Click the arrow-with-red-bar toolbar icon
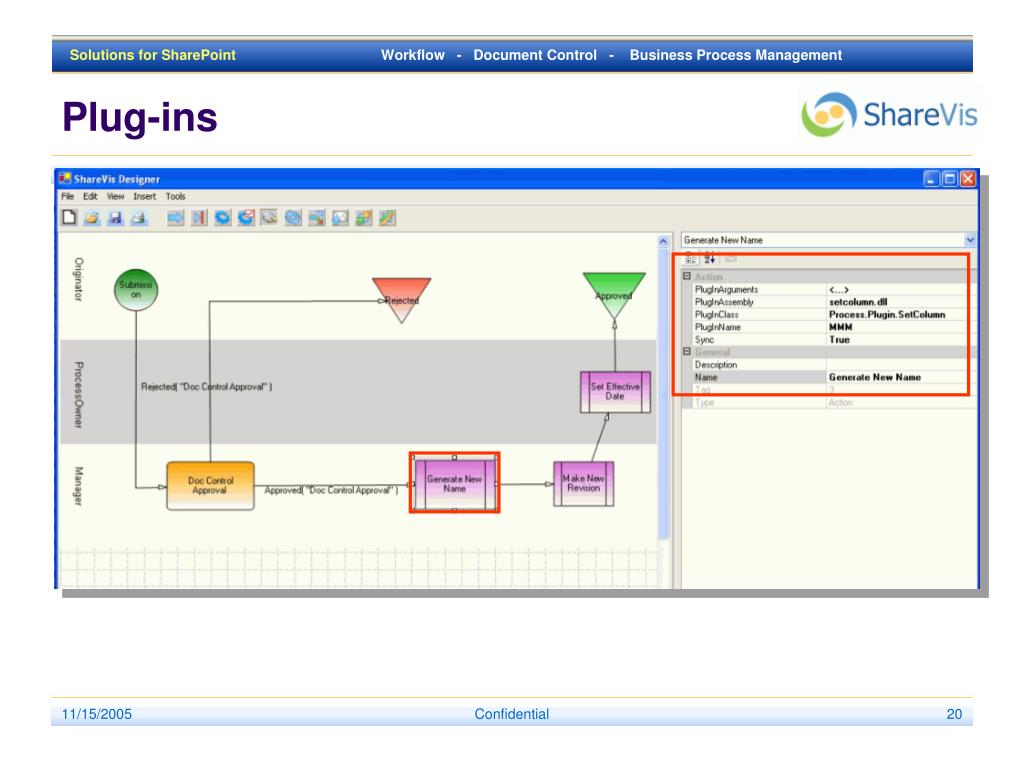The width and height of the screenshot is (1024, 768). pos(199,217)
